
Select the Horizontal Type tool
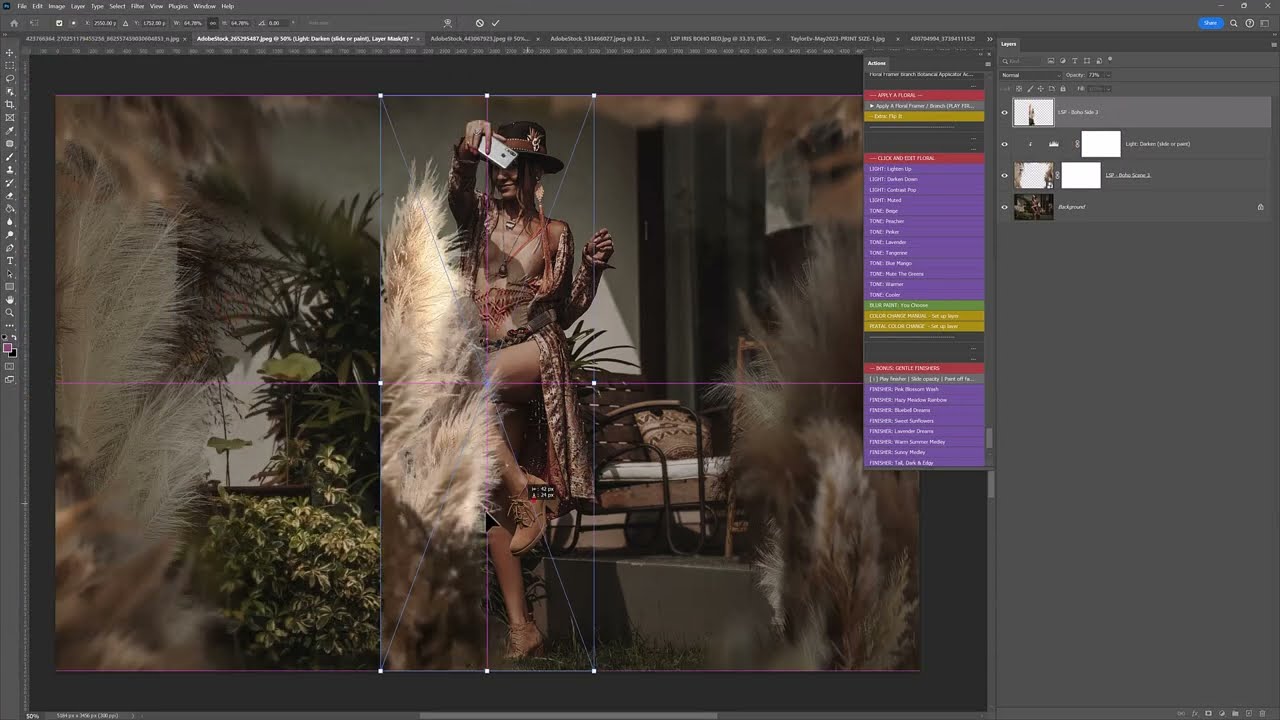(x=10, y=261)
